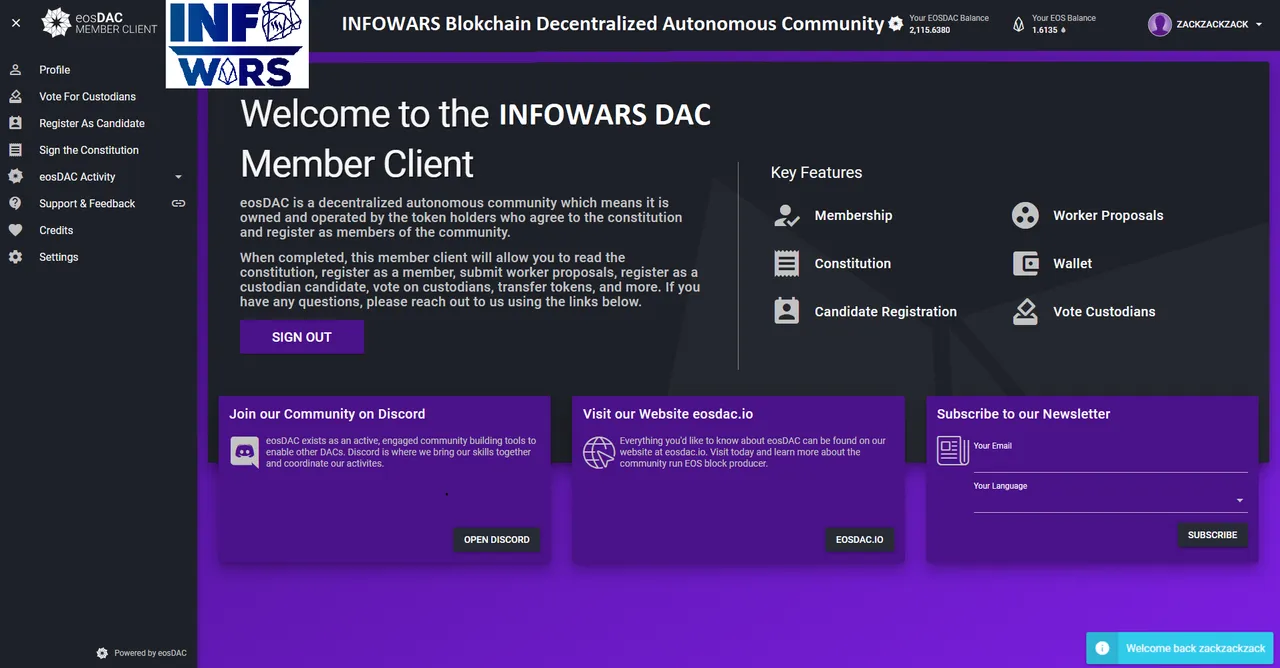The width and height of the screenshot is (1280, 668).
Task: Click the Vote Custodians feature icon
Action: (x=1025, y=311)
